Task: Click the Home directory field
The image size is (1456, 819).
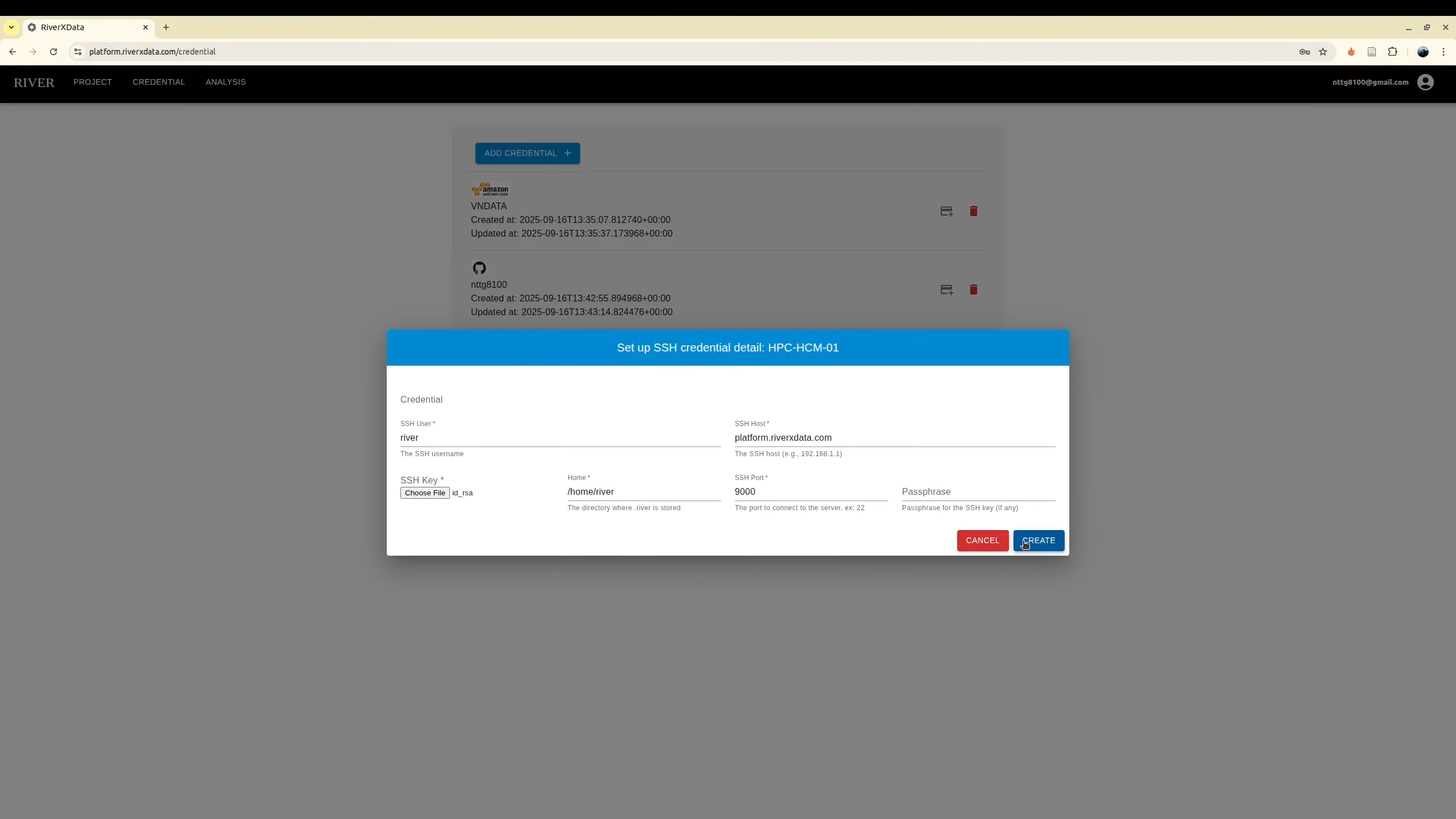Action: click(x=643, y=491)
